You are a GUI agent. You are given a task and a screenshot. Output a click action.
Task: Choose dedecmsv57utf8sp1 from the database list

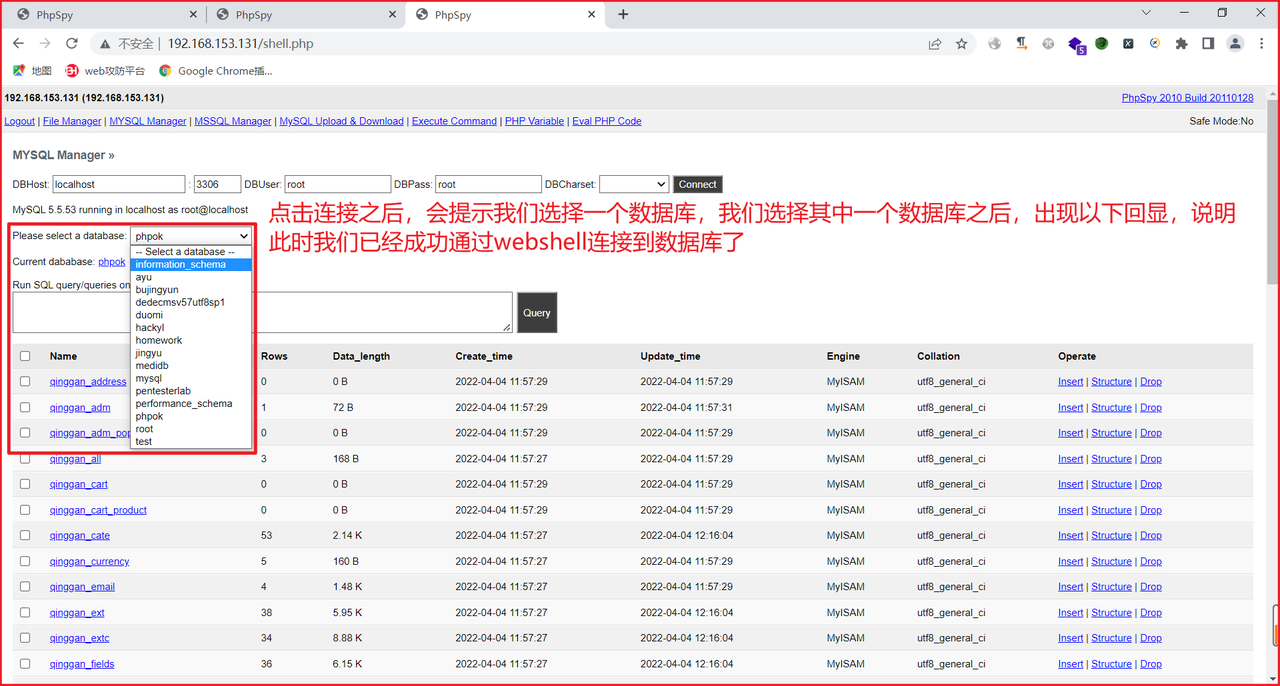tap(191, 302)
